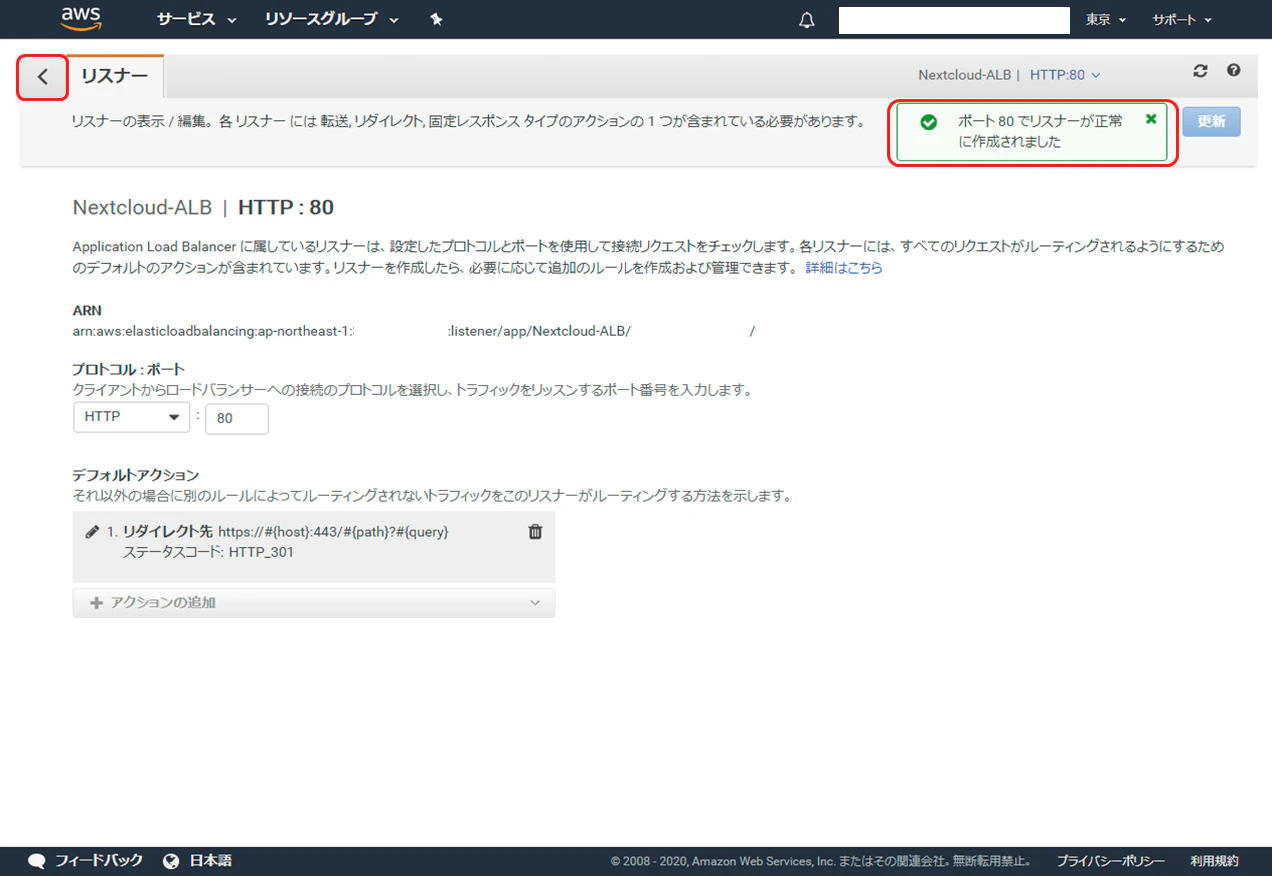Click the account name field in navbar
The height and width of the screenshot is (876, 1272).
click(x=954, y=20)
